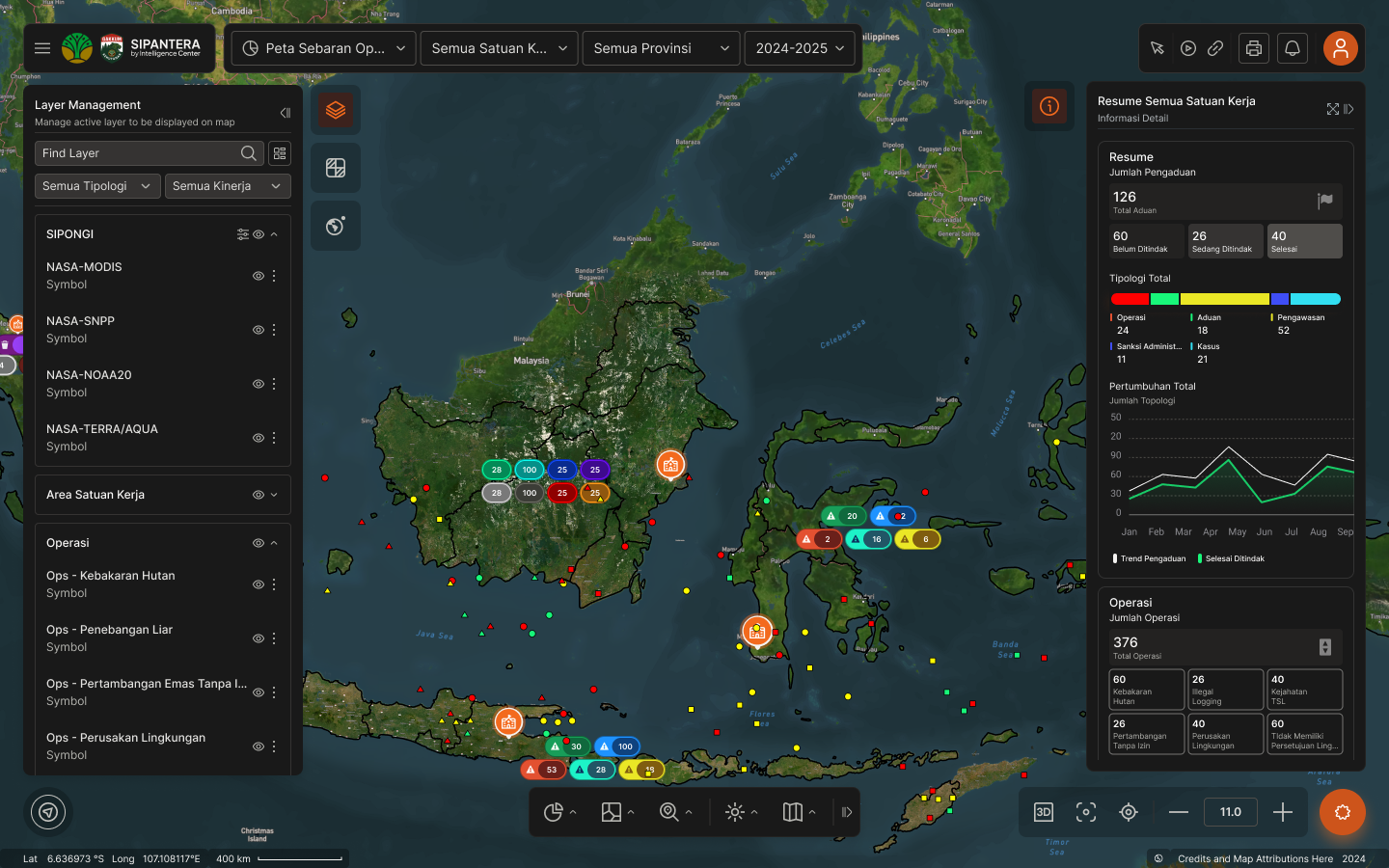Click the print icon
Screen dimensions: 1389x868
coord(1253,48)
